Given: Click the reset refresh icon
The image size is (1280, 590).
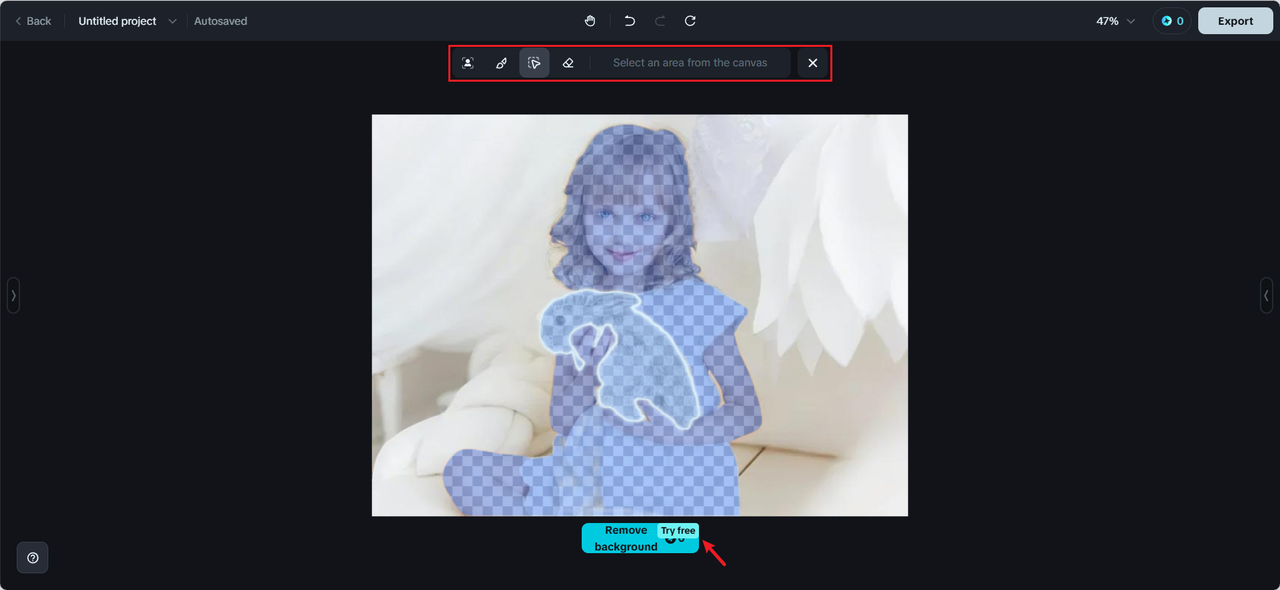Looking at the screenshot, I should tap(690, 21).
